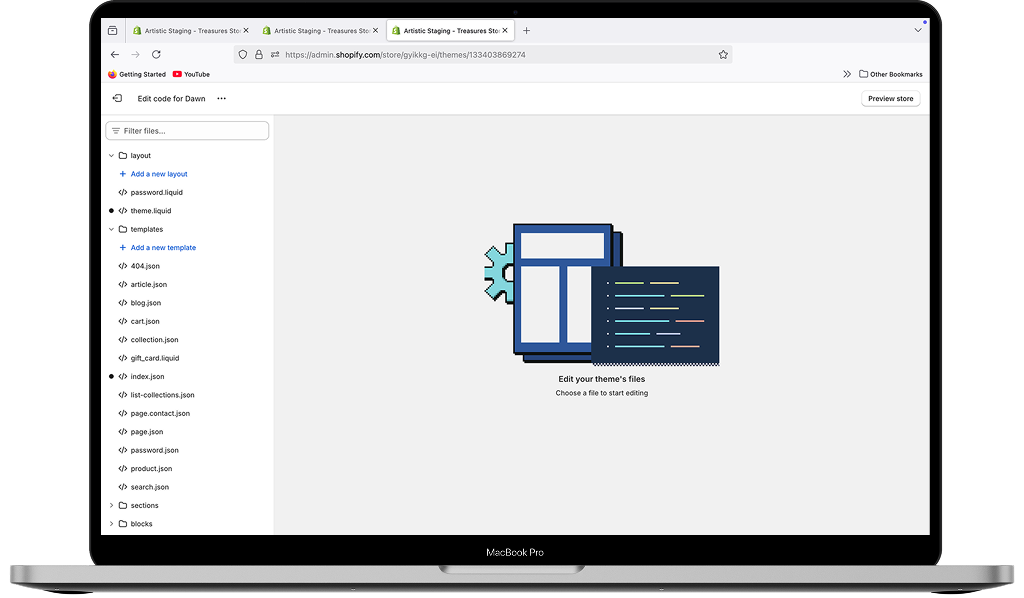Viewport: 1024px width, 598px height.
Task: Click the templates folder icon
Action: pyautogui.click(x=123, y=229)
